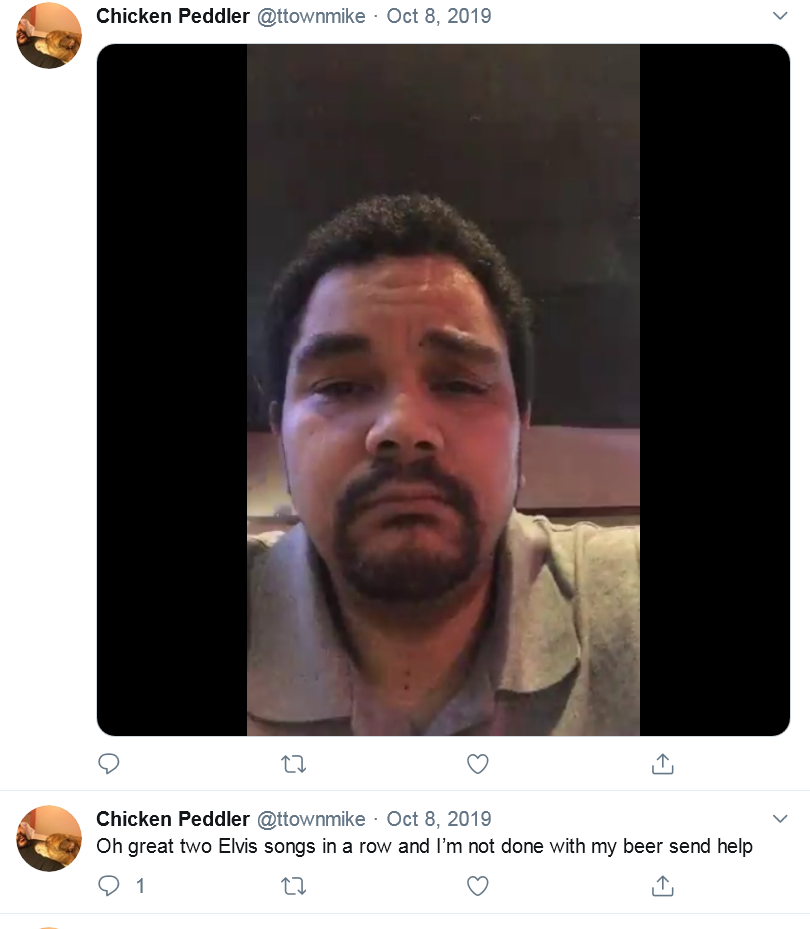Reply to the Elvis songs tweet
The height and width of the screenshot is (929, 810).
coord(108,886)
